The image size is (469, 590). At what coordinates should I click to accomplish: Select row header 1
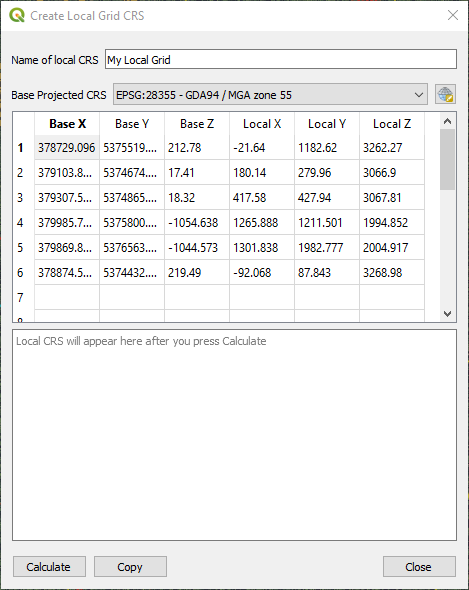[x=24, y=148]
